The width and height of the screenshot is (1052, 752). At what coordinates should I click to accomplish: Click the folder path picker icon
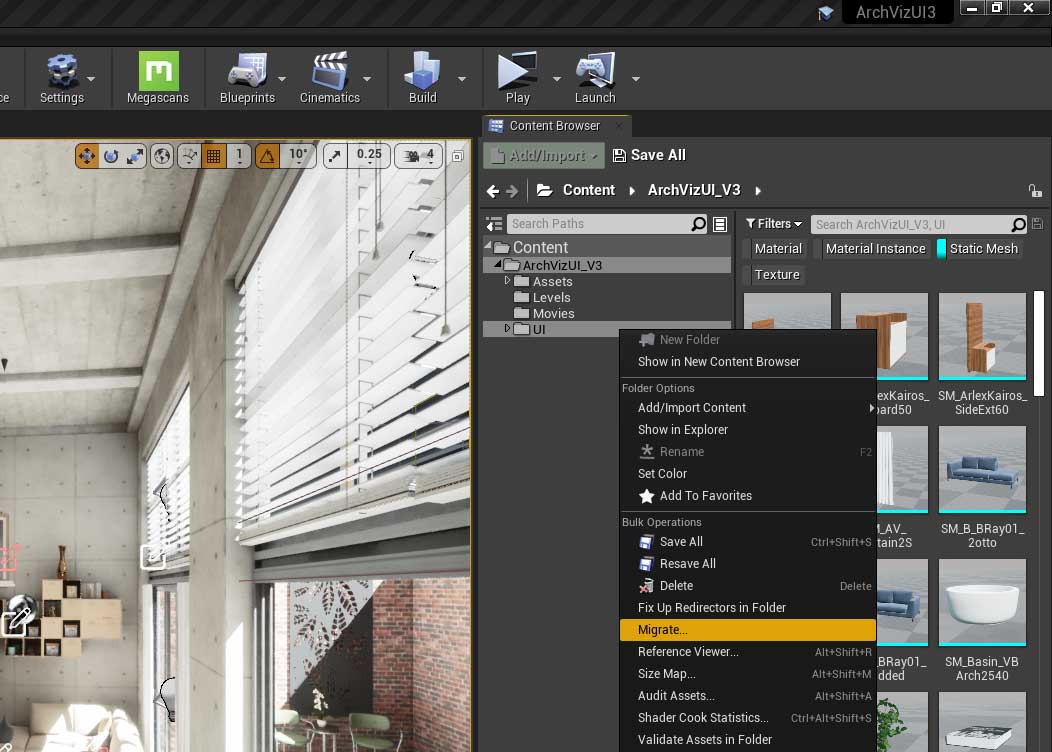point(544,191)
